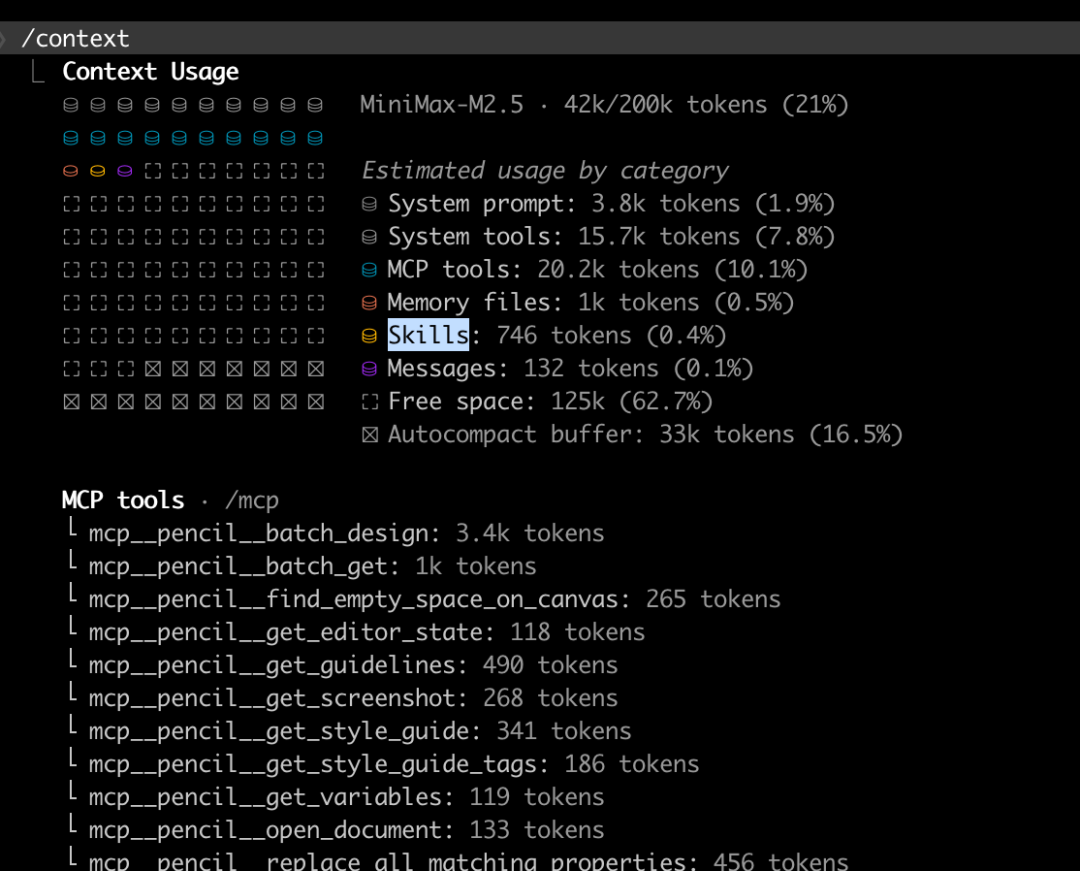Select the mcp__pencil__get_screenshot entry
This screenshot has width=1080, height=871.
pos(278,698)
